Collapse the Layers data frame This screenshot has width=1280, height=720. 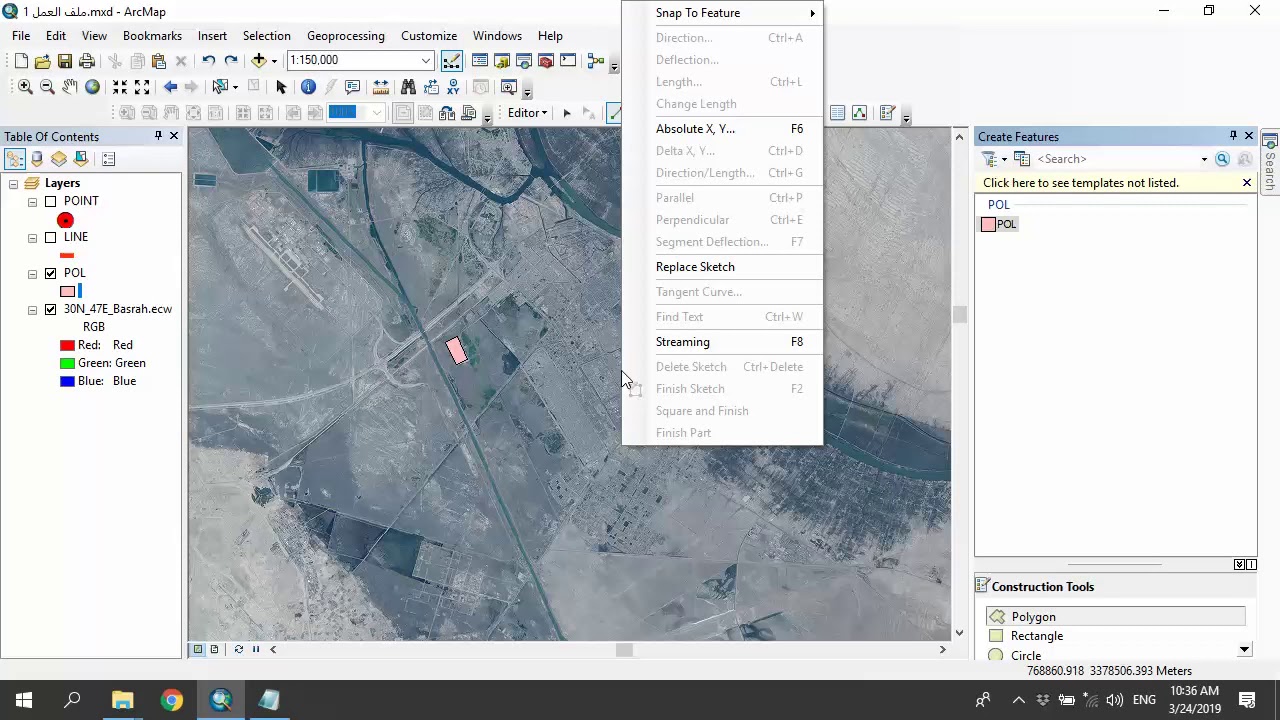(13, 183)
